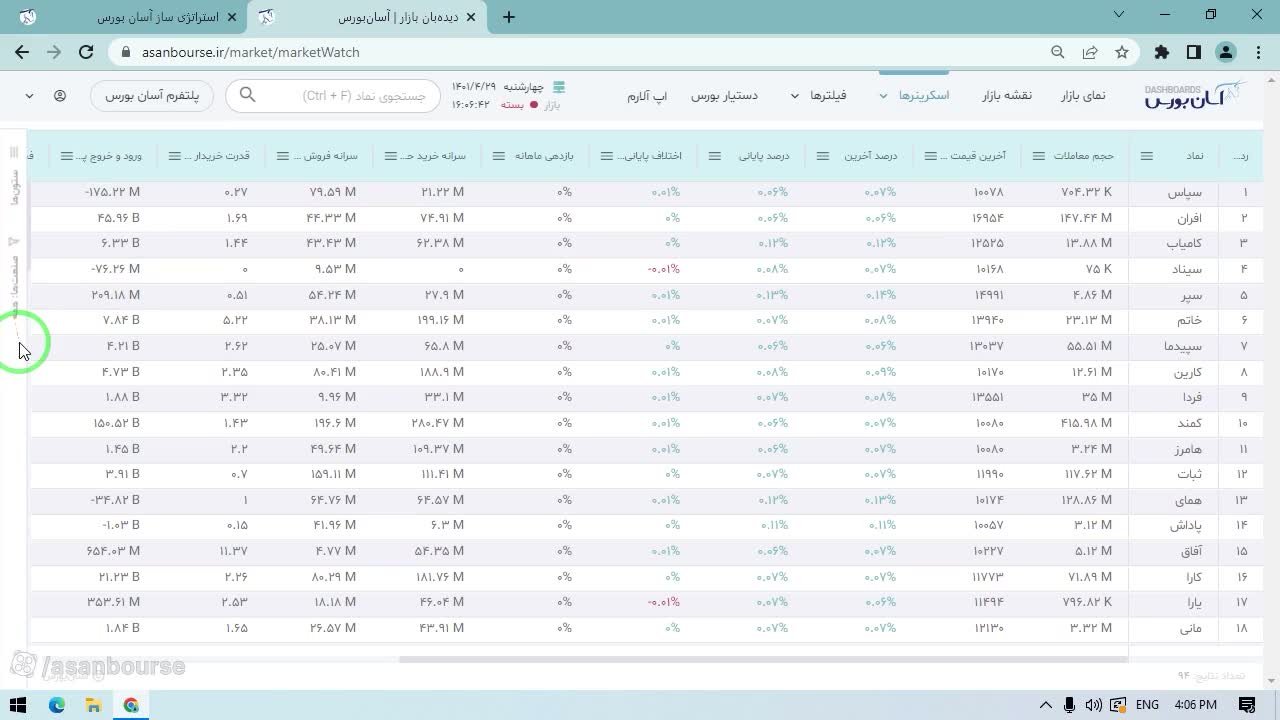Click the horizontal scrollbar below the table
The image size is (1280, 720).
tap(763, 659)
